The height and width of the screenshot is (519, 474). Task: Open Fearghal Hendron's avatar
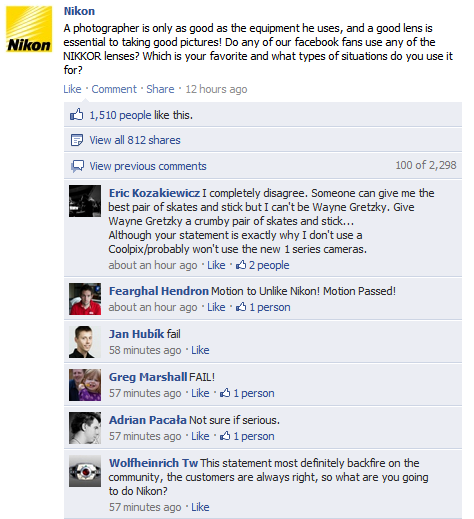[x=85, y=299]
